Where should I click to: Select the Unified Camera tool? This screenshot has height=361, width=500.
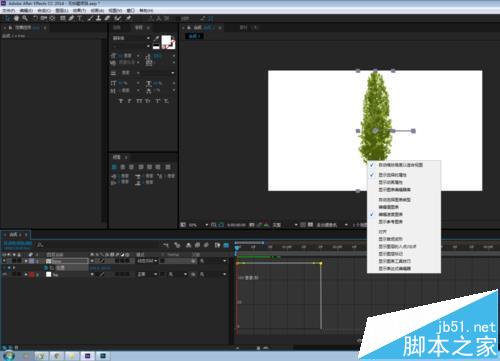pyautogui.click(x=44, y=18)
